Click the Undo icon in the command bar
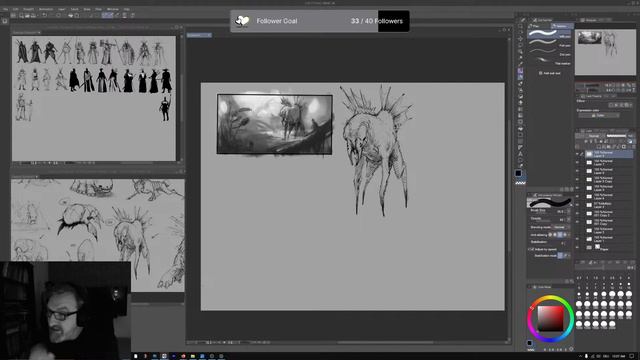Viewport: 640px width, 360px height. point(44,16)
